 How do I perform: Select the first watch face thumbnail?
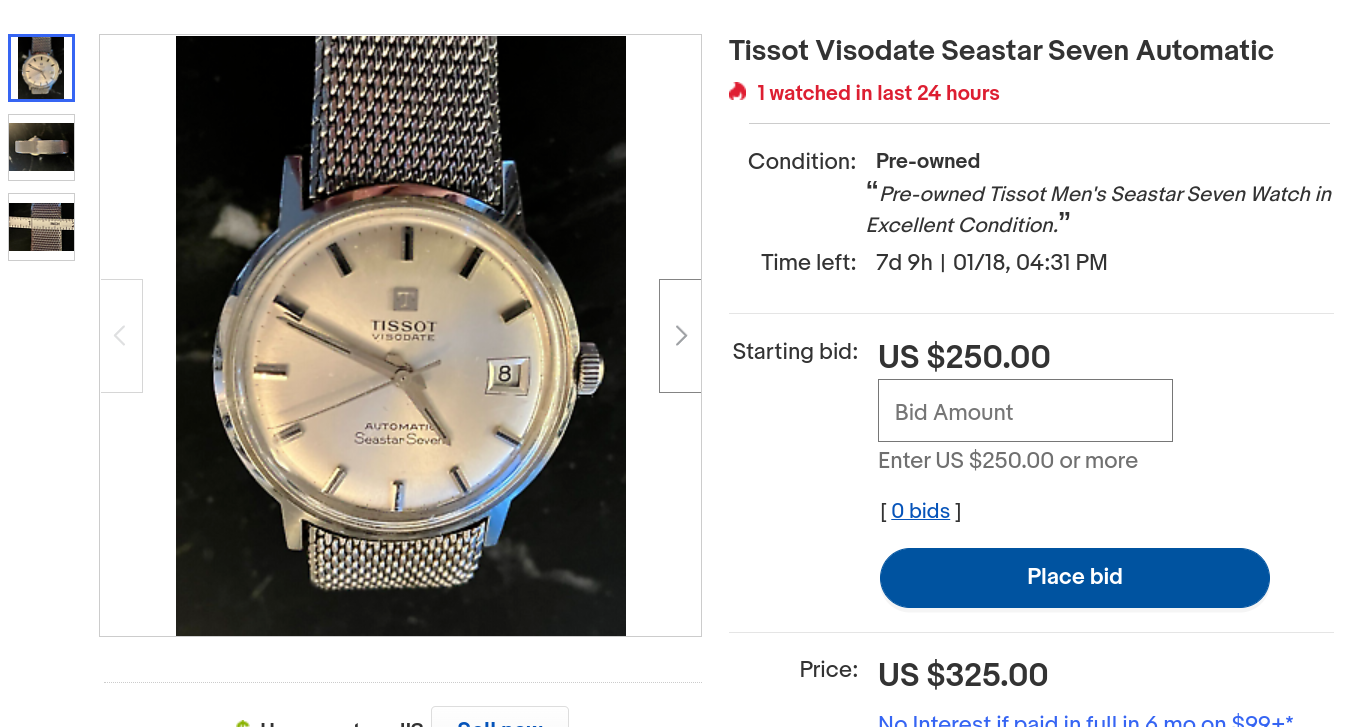tap(41, 68)
